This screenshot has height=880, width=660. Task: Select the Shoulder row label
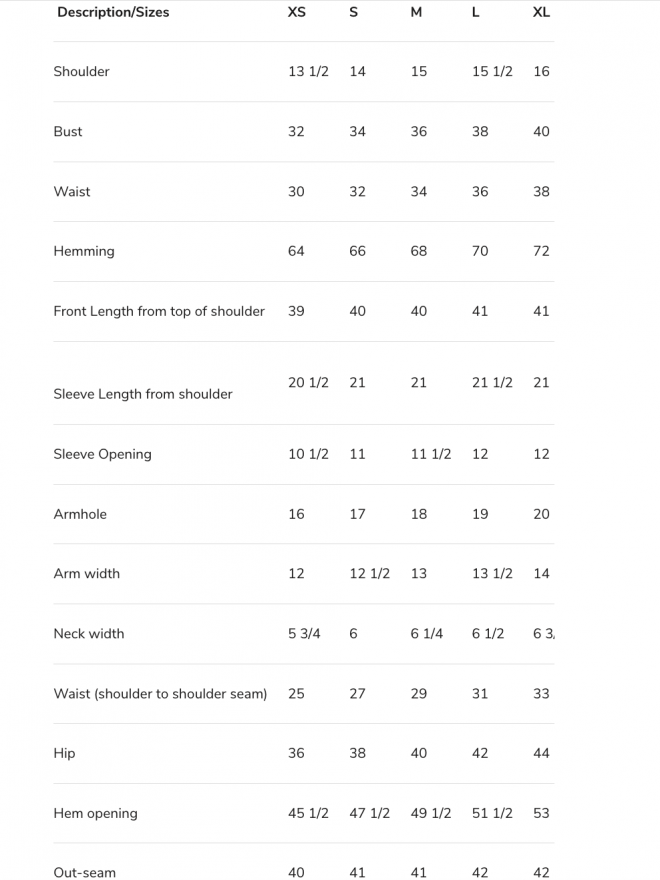point(81,71)
